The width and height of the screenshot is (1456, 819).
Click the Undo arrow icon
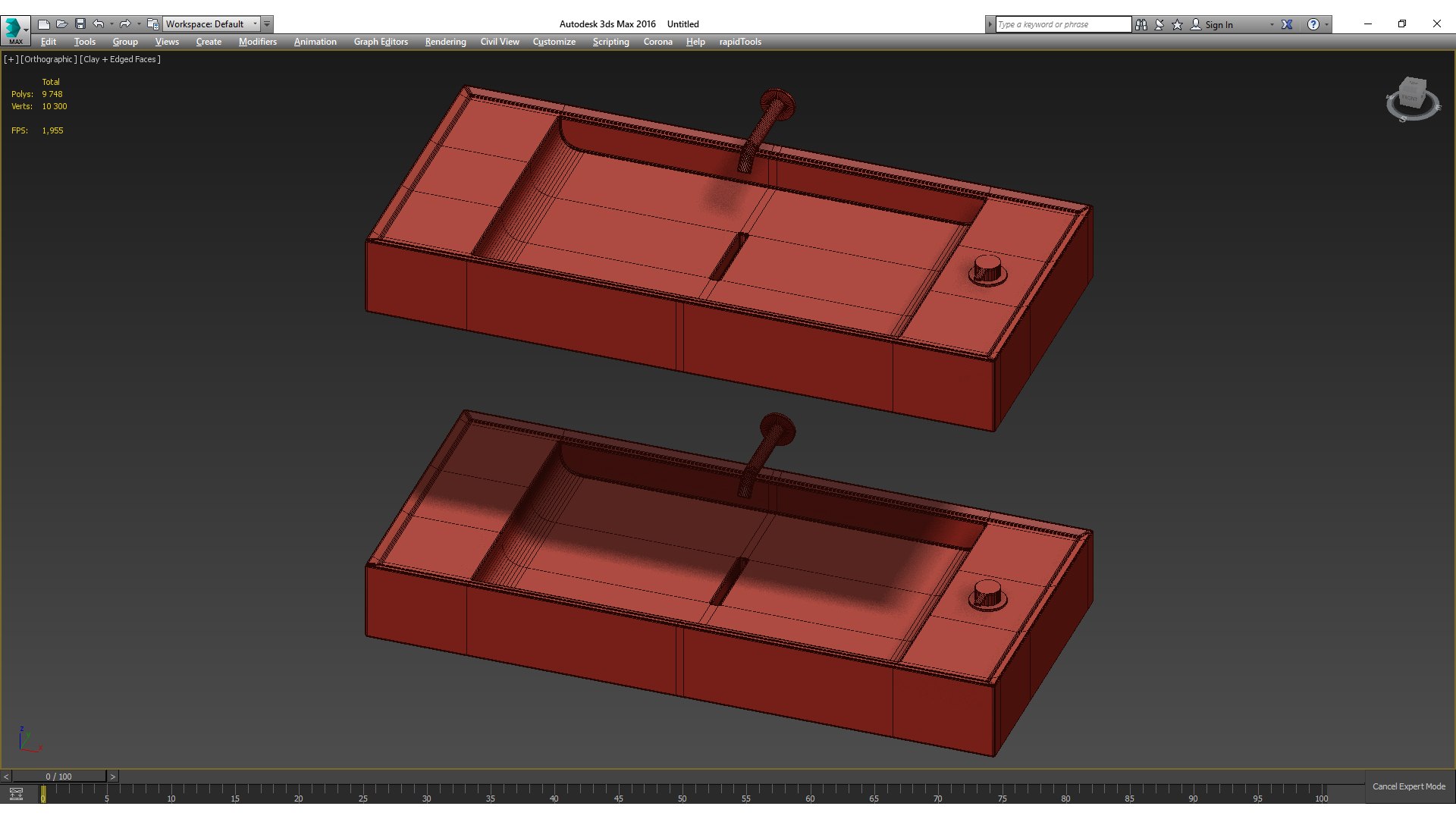tap(98, 24)
